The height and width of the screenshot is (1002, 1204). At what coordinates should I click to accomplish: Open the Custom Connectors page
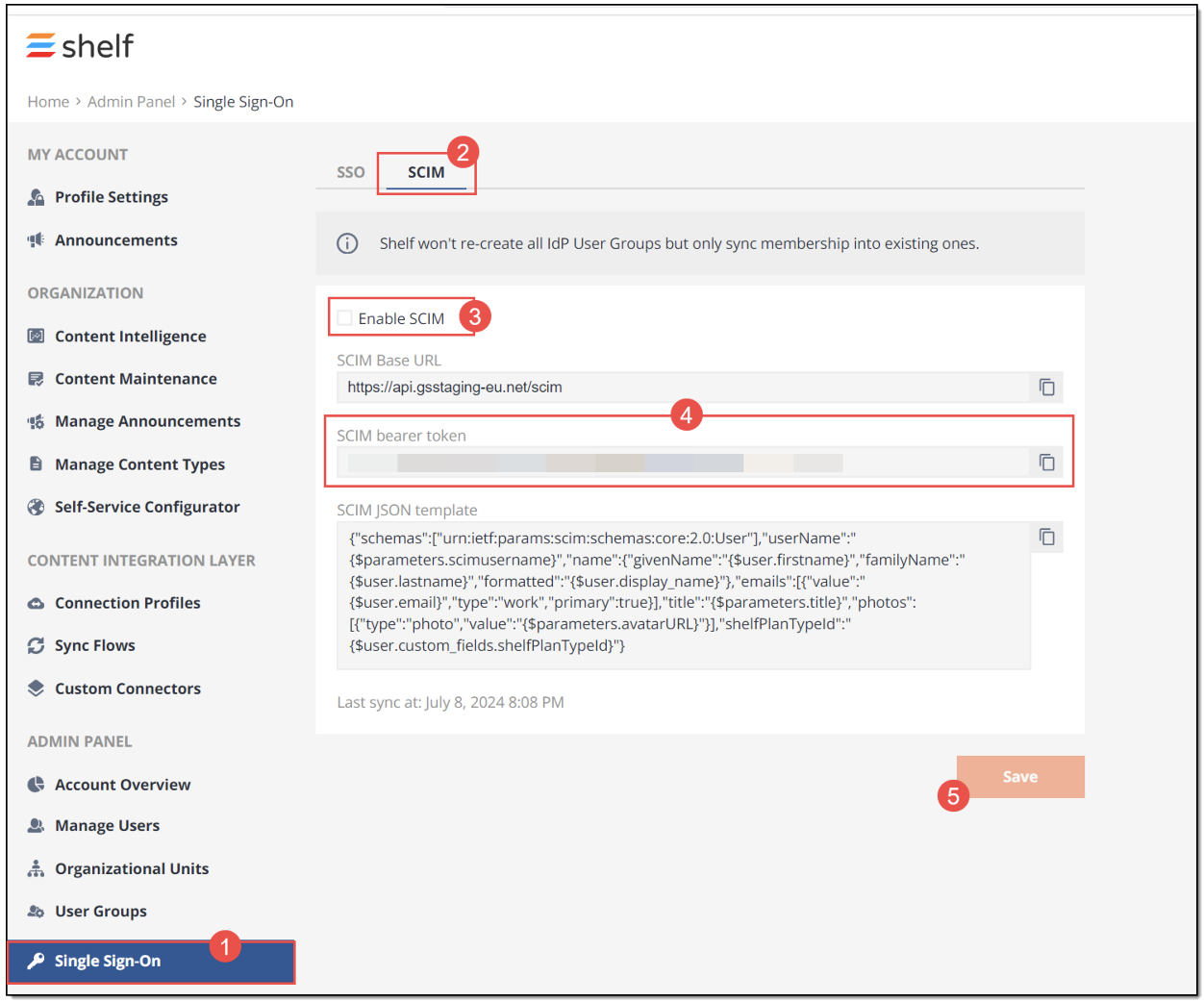coord(128,689)
